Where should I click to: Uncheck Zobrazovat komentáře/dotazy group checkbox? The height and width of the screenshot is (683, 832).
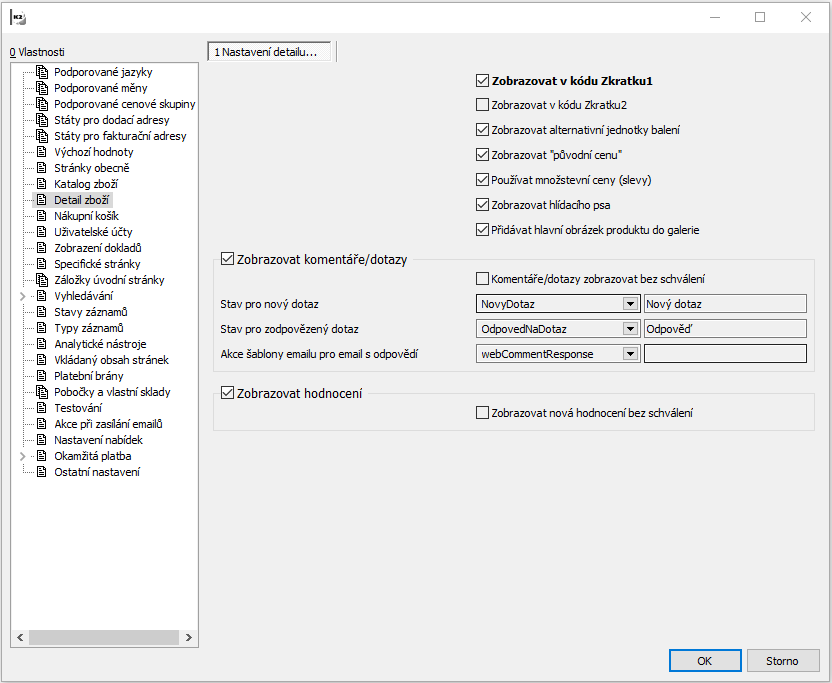[x=227, y=259]
